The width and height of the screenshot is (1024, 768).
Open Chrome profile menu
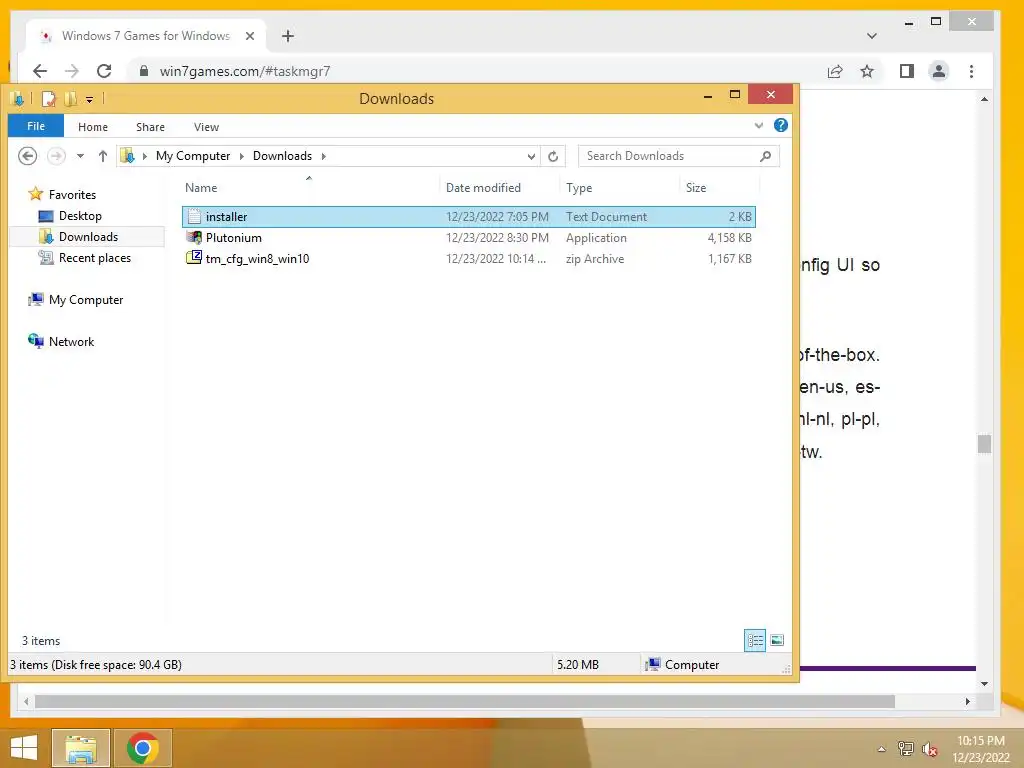click(x=938, y=71)
